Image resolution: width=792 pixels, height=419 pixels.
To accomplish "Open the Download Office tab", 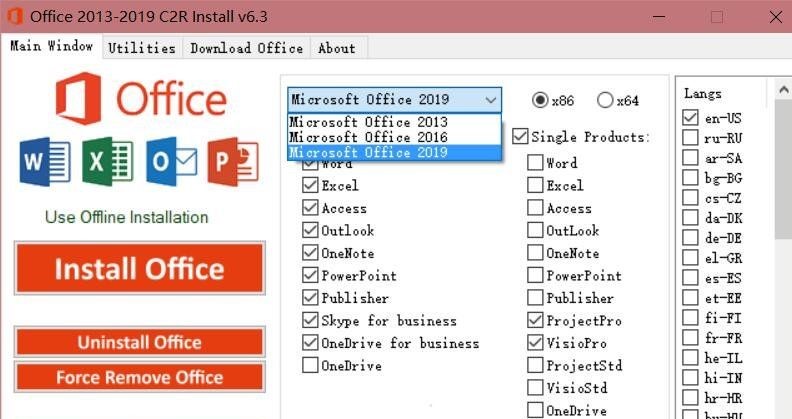I will 246,48.
